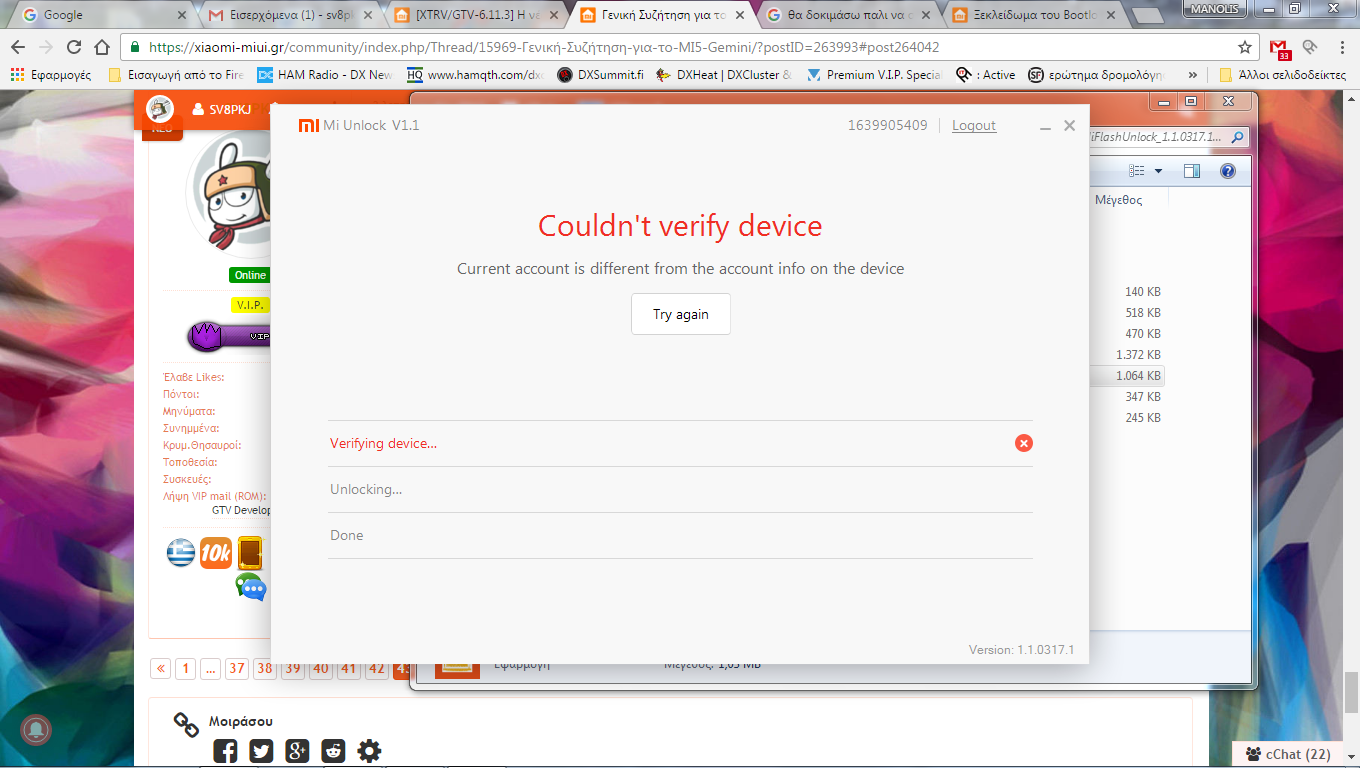Bookmark this page with the star icon
The width and height of the screenshot is (1360, 768).
(x=1244, y=47)
